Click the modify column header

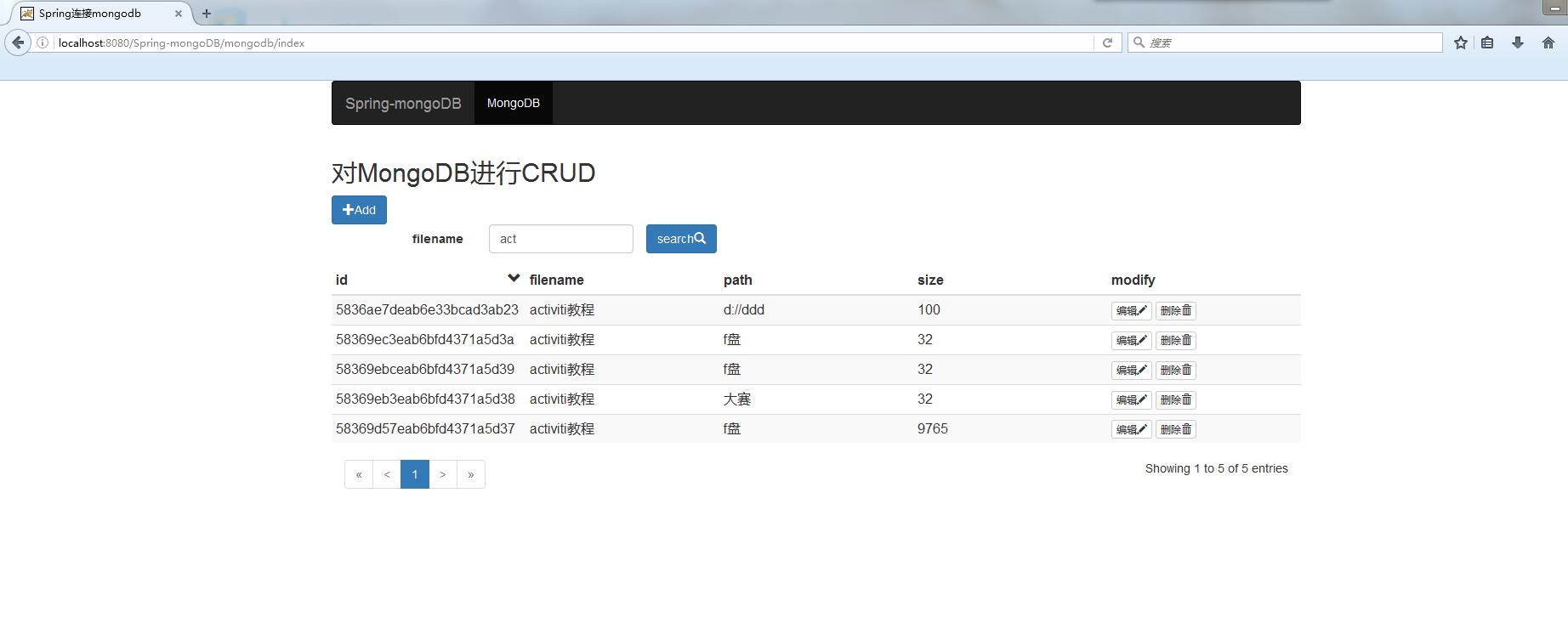(1133, 280)
